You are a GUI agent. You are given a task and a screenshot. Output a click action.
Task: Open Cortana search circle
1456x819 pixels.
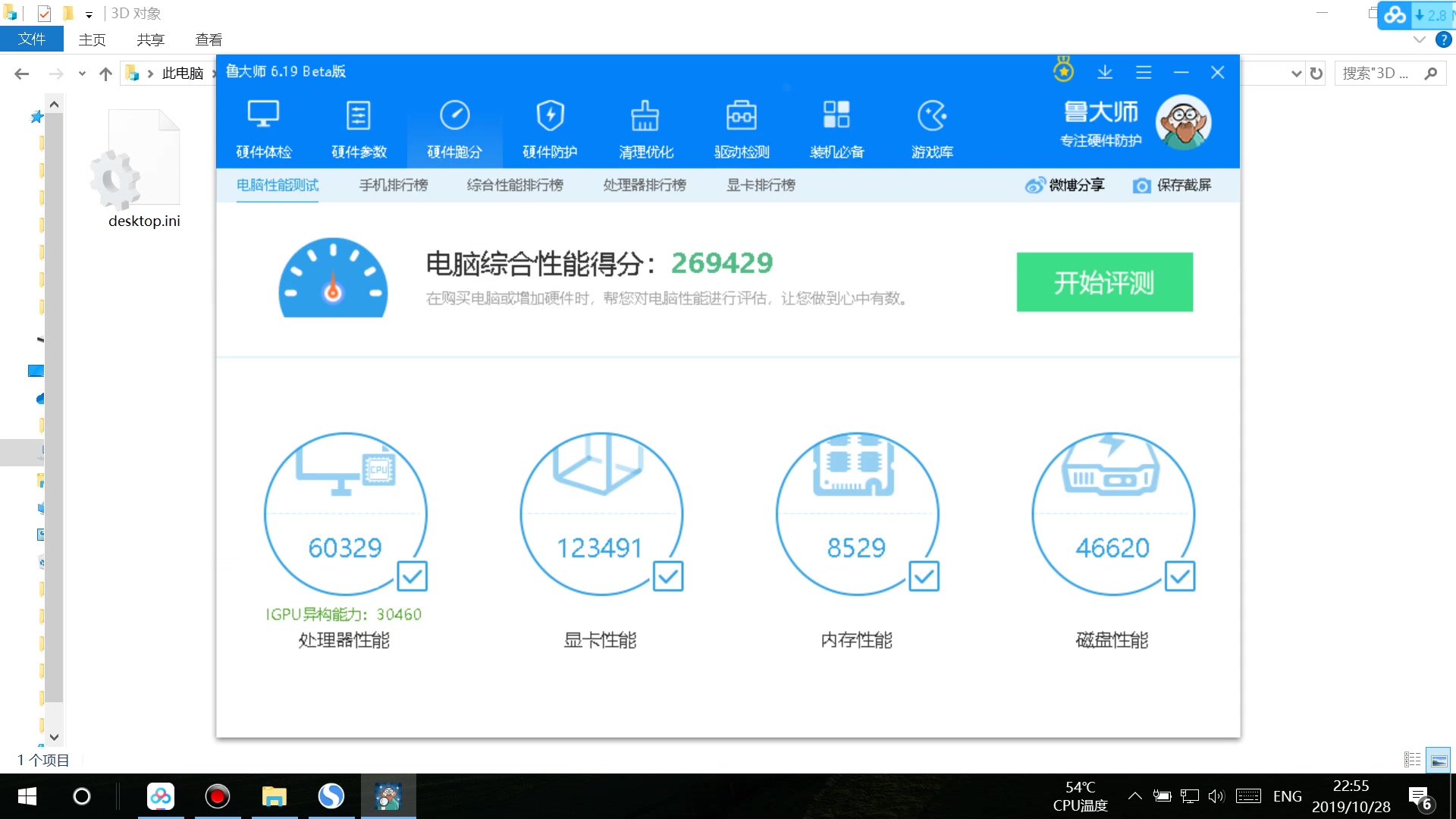82,796
